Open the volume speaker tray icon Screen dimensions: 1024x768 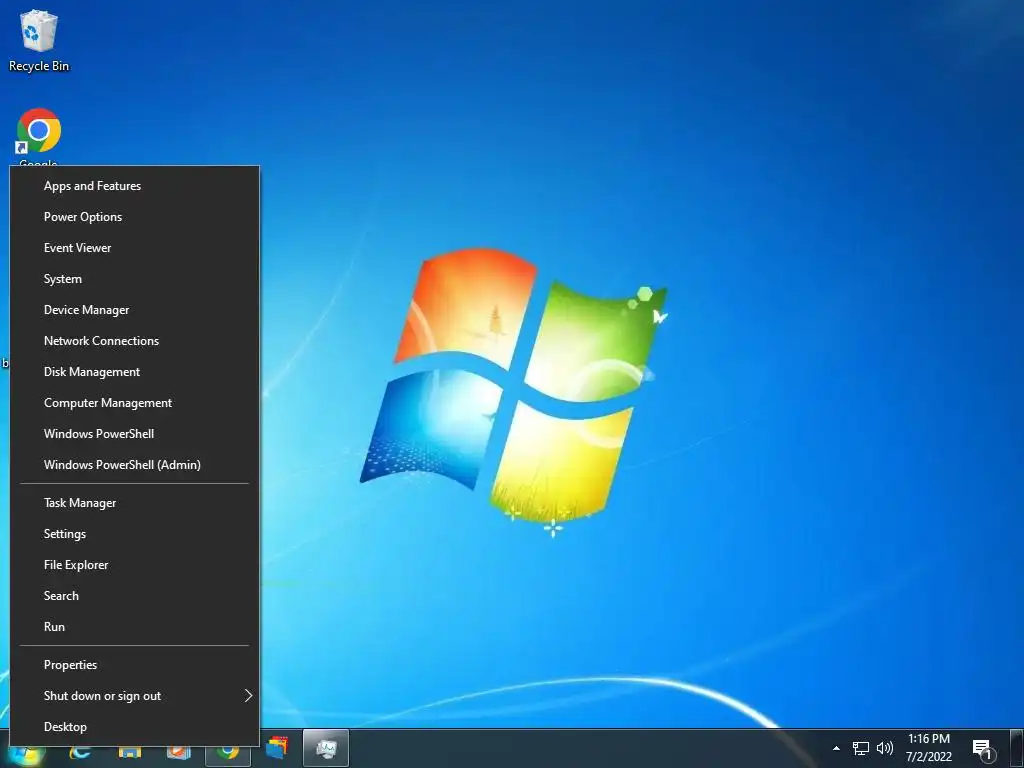(x=884, y=748)
